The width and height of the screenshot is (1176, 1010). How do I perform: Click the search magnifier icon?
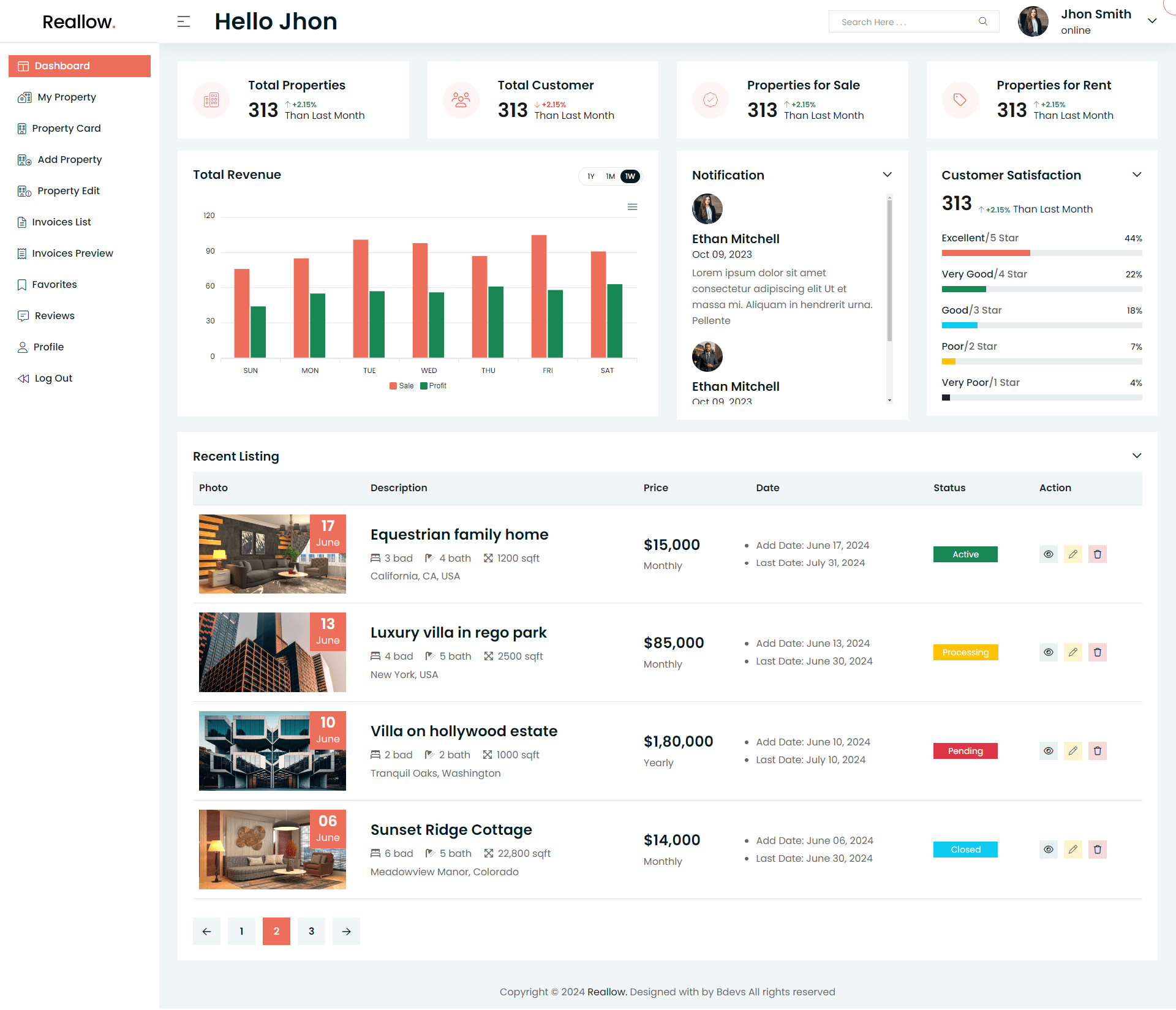click(x=983, y=21)
